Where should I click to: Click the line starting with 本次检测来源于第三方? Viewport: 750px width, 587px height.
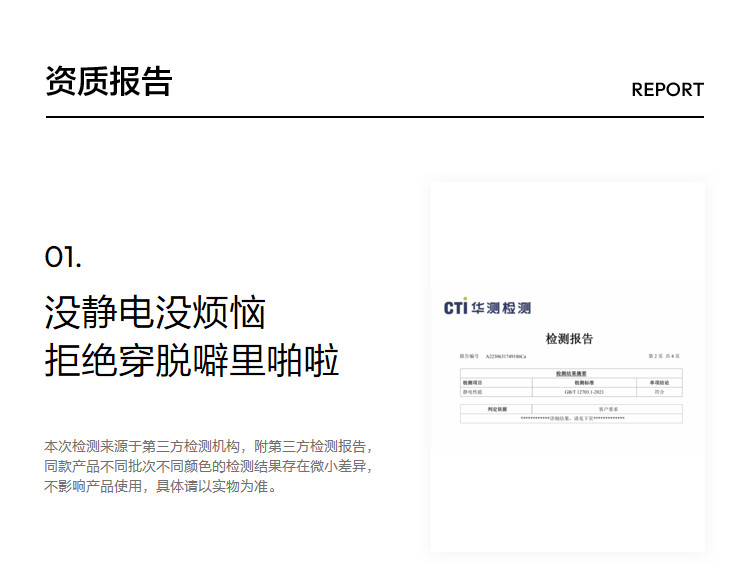click(209, 447)
